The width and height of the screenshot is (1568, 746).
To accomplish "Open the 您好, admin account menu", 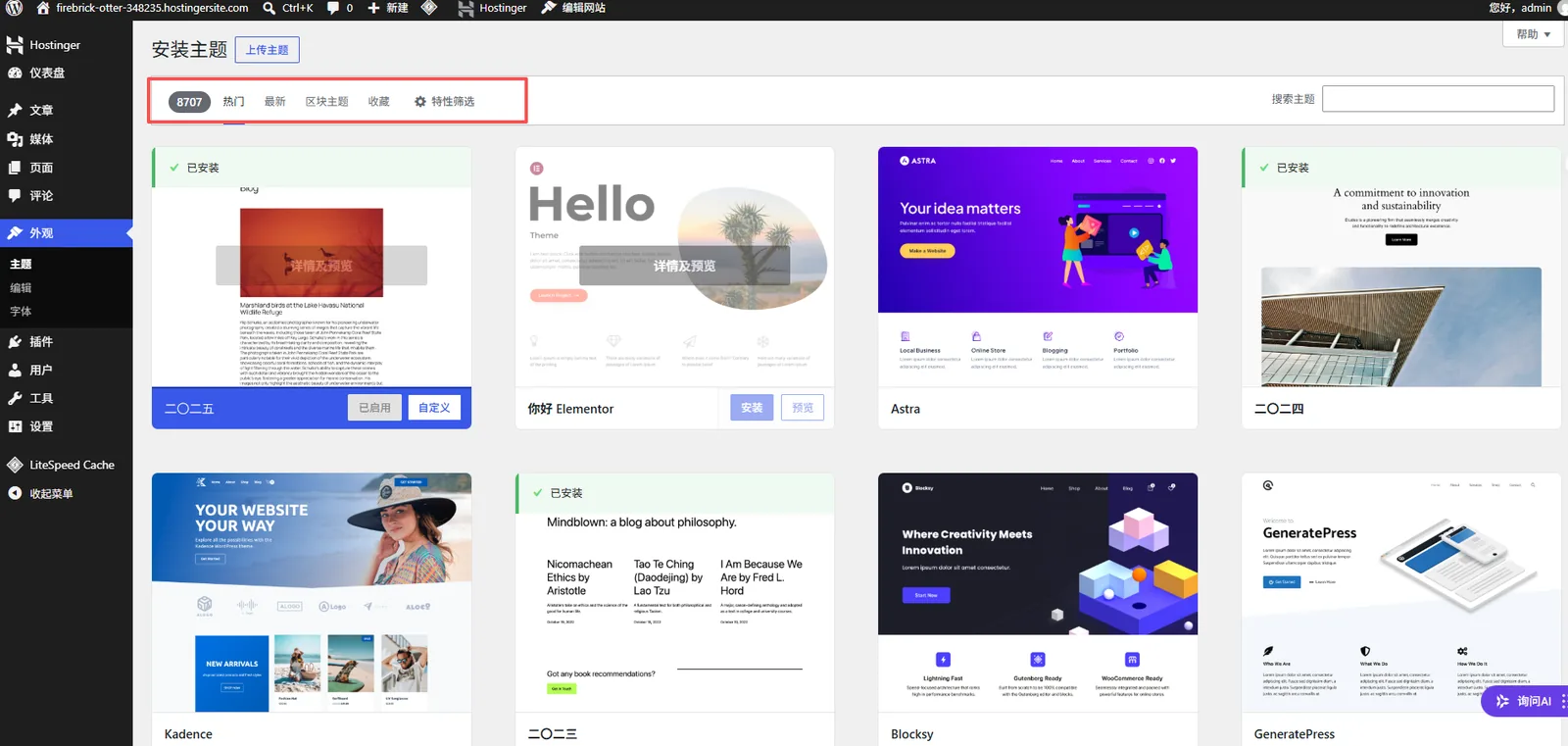I will pos(1525,8).
